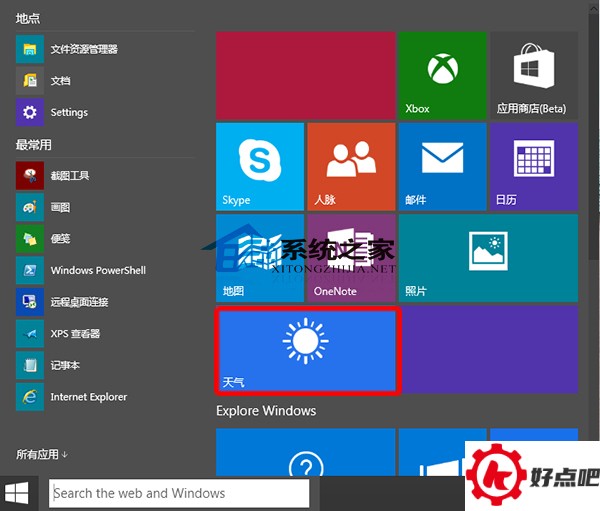Click the '远程桌面连接' text label

pos(80,302)
